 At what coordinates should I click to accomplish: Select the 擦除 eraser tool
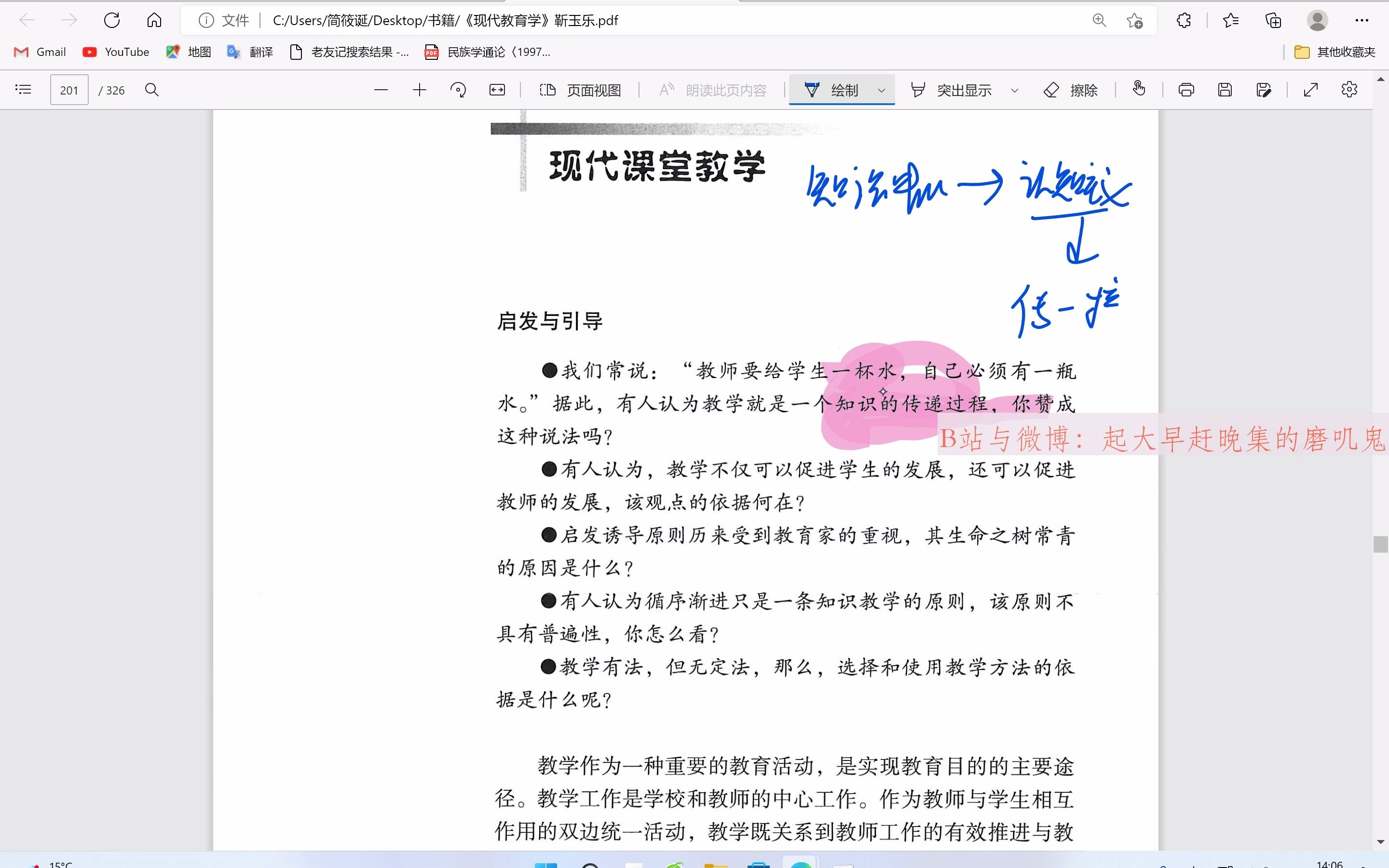[1071, 90]
